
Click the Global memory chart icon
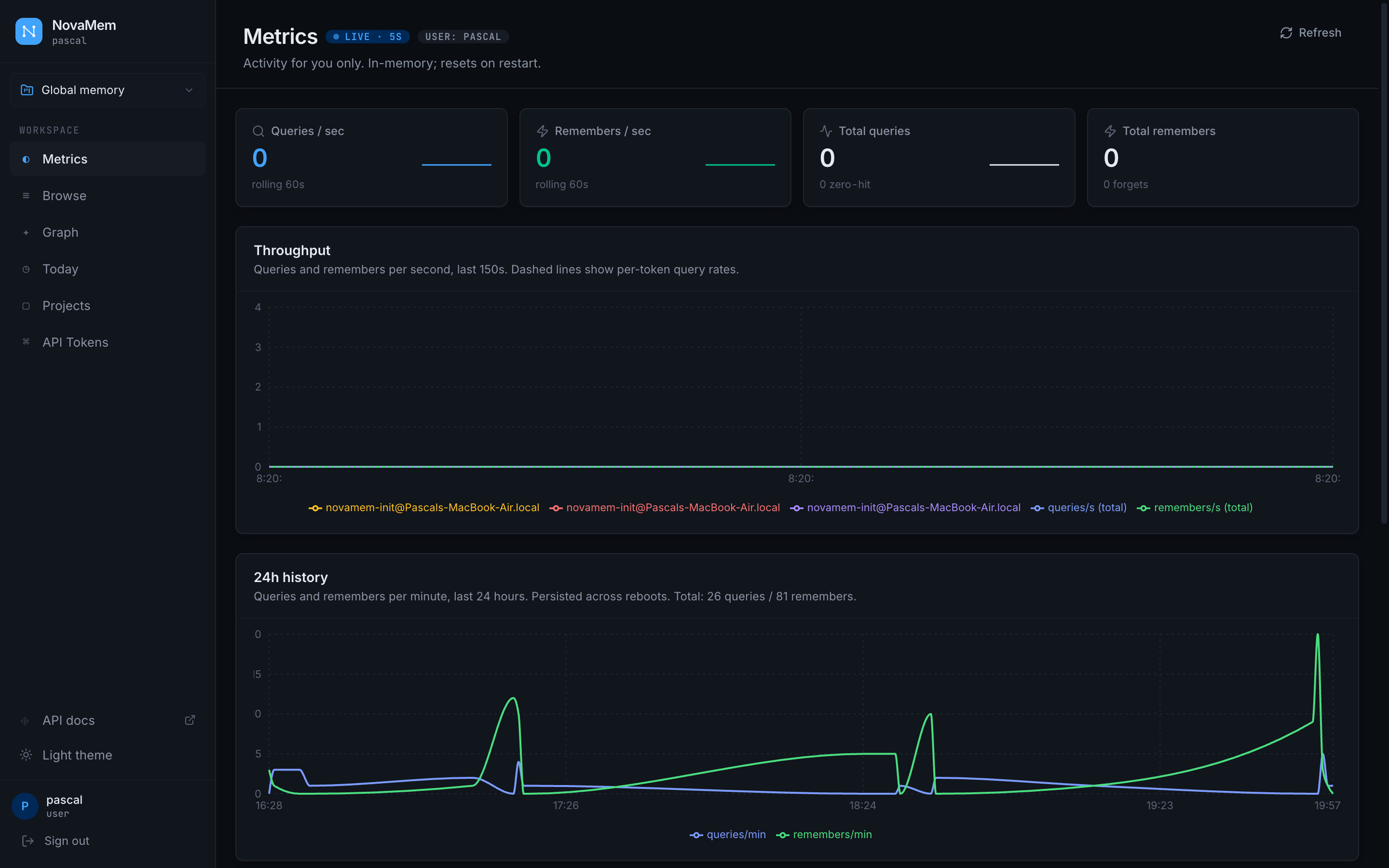click(27, 90)
